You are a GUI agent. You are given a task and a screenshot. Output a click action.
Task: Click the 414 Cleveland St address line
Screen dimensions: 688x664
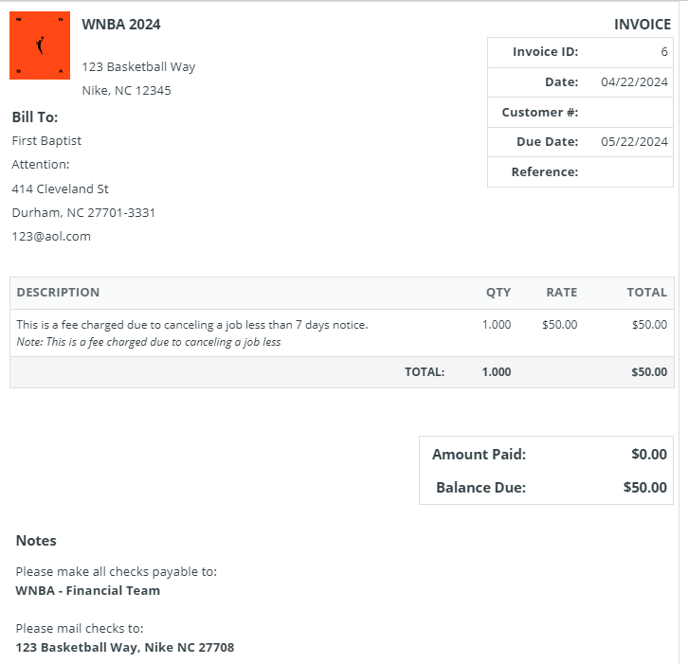[x=60, y=189]
